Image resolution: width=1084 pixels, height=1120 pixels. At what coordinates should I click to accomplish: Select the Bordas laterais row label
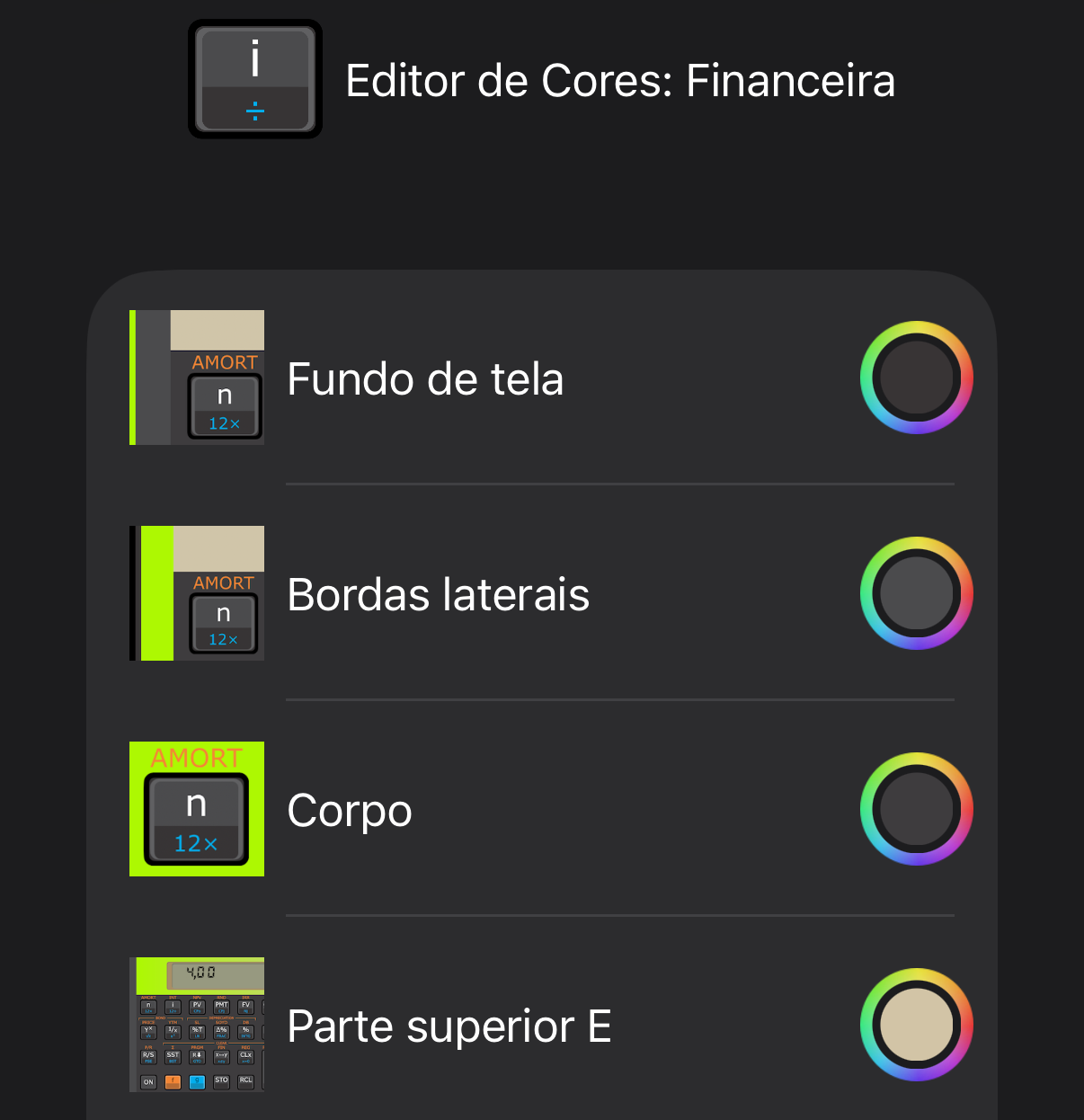point(439,595)
